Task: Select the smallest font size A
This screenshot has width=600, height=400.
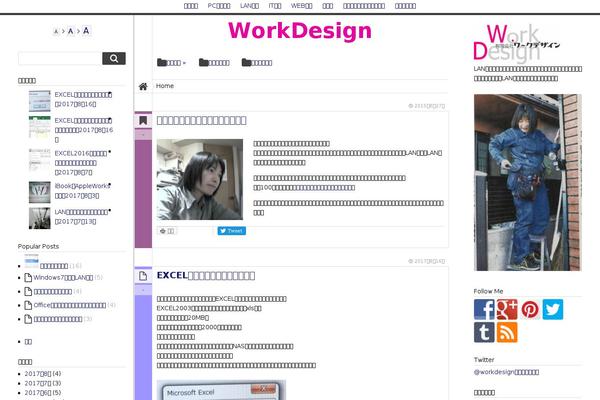Action: pyautogui.click(x=56, y=32)
